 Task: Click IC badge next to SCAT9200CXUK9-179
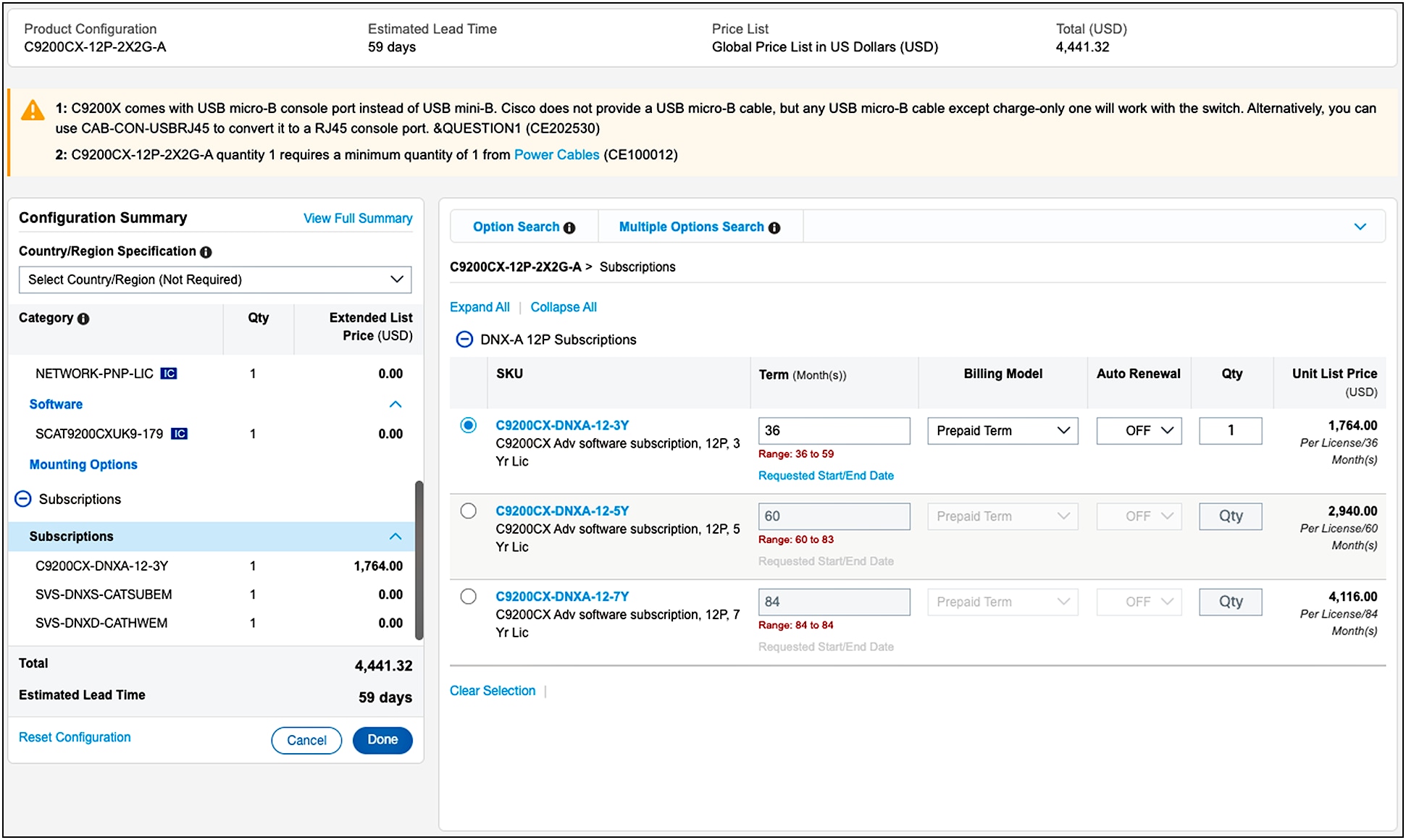pos(179,434)
